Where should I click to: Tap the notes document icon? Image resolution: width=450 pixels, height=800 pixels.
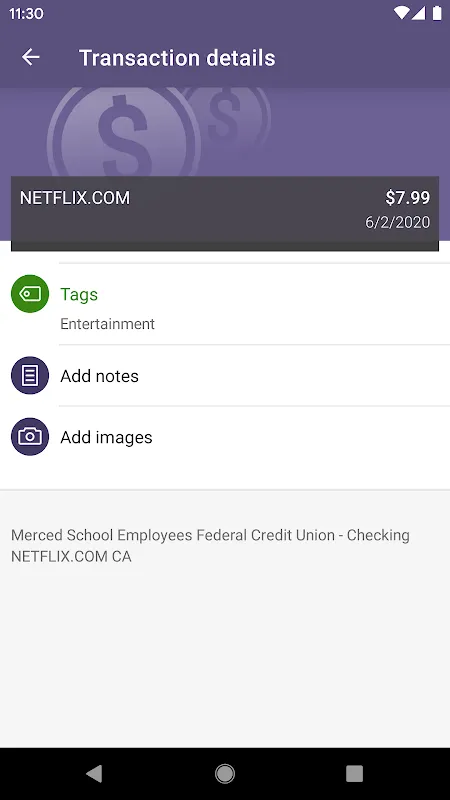(x=30, y=376)
